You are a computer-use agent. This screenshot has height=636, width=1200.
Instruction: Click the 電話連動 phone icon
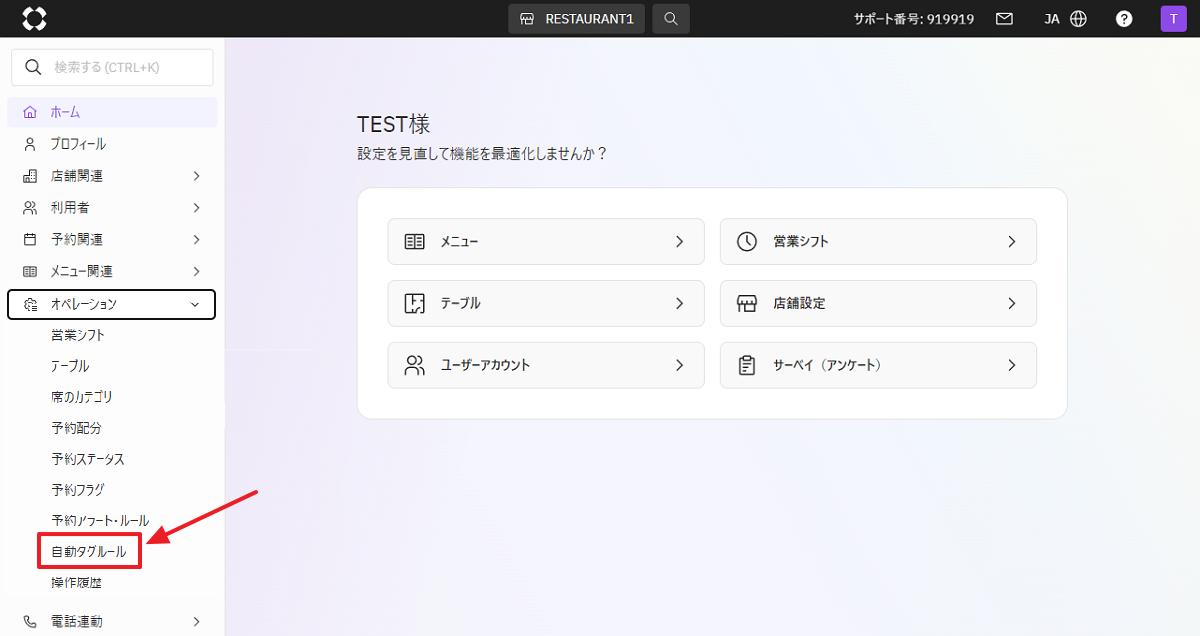[30, 621]
